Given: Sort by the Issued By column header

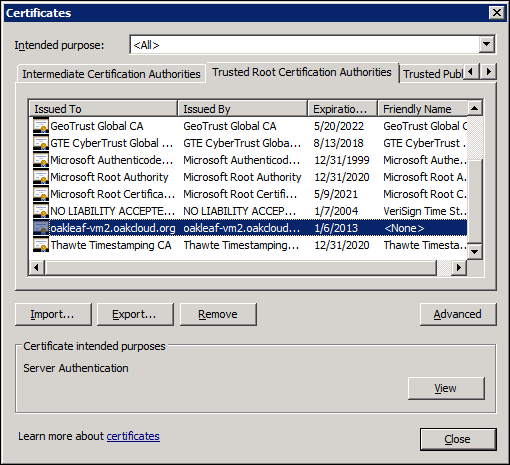Looking at the screenshot, I should pos(242,109).
